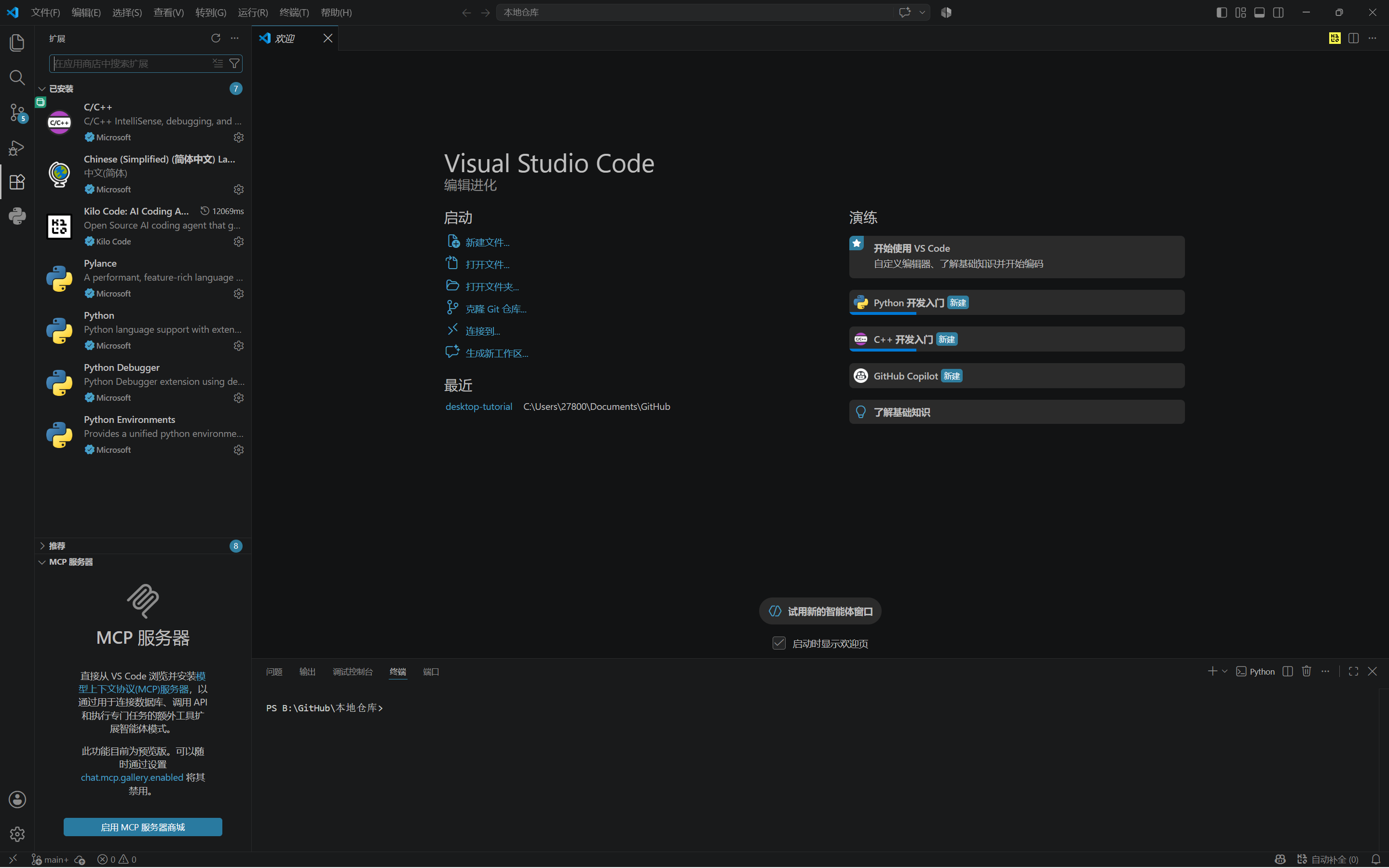Open the Python 开发入门 walkthrough card

click(x=1017, y=302)
